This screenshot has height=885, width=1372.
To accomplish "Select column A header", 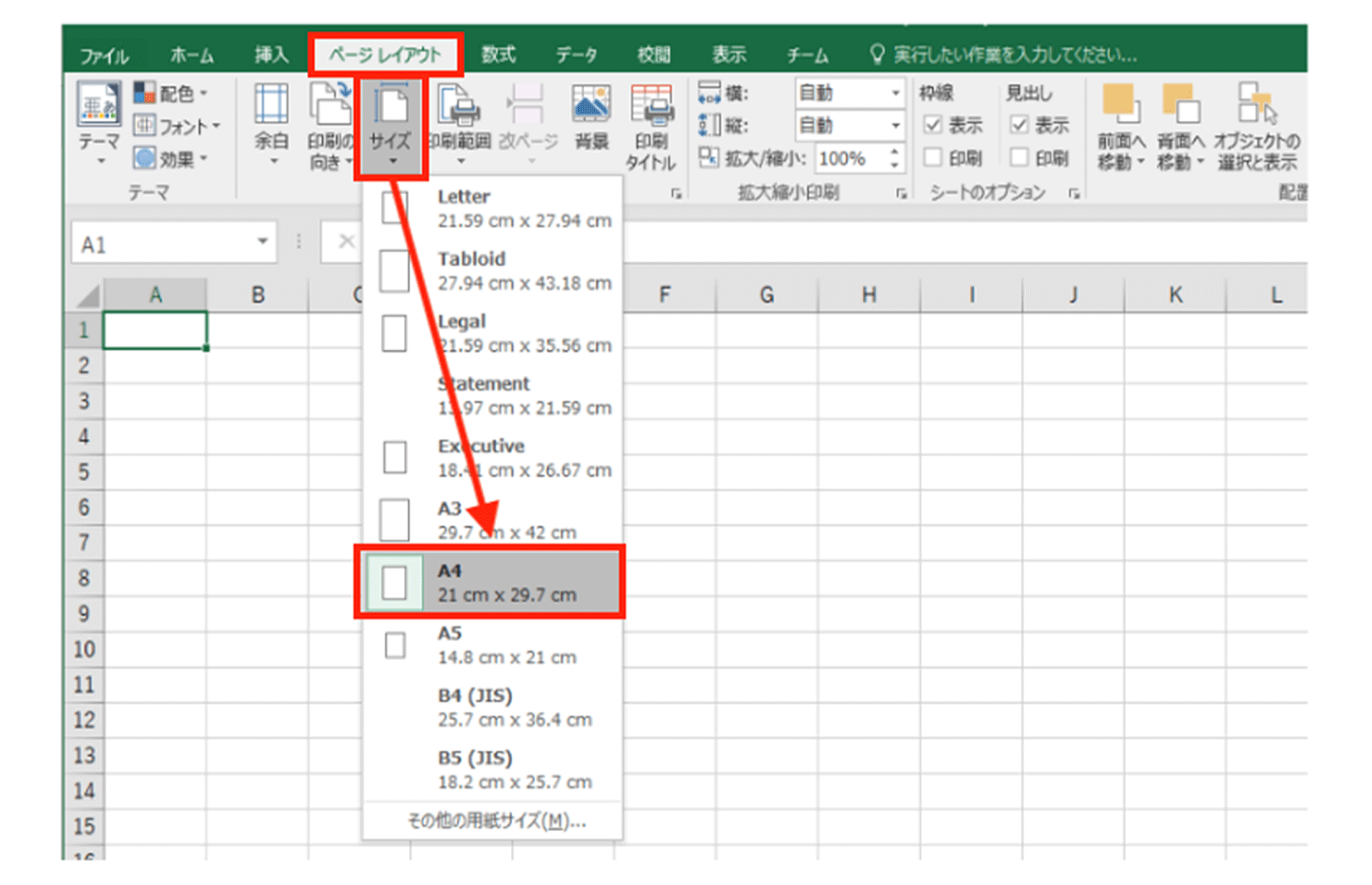I will (155, 295).
